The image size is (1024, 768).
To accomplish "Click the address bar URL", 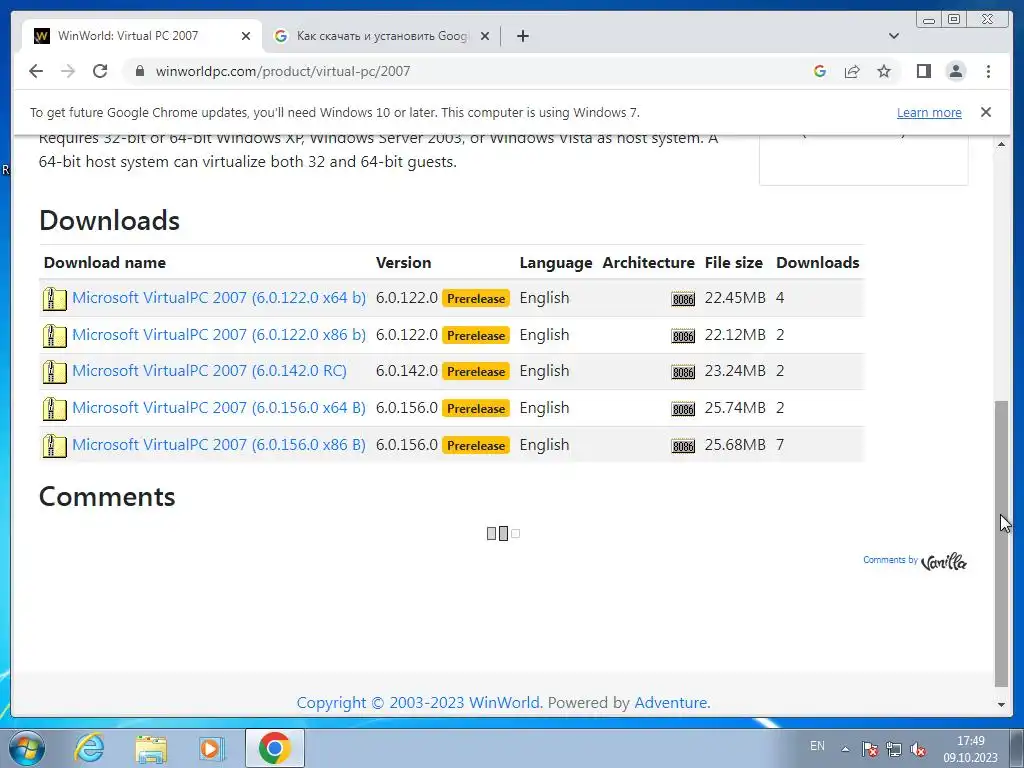I will point(283,71).
